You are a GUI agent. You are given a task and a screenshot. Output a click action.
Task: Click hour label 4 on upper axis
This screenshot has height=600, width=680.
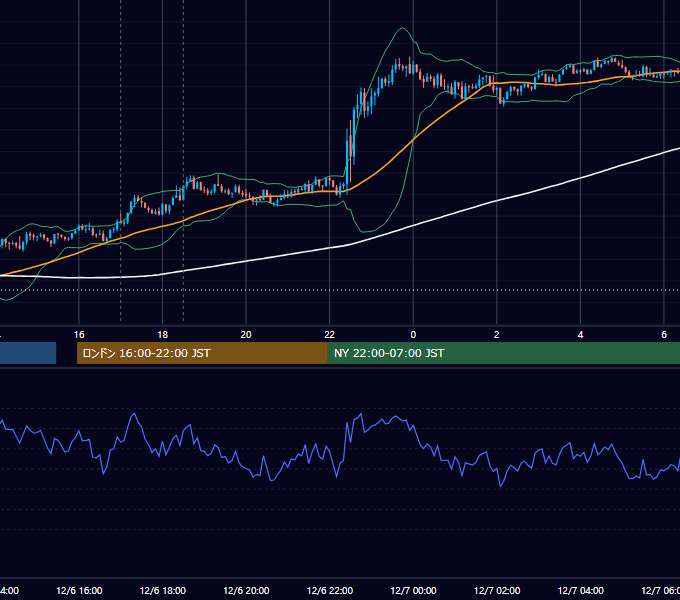click(580, 335)
